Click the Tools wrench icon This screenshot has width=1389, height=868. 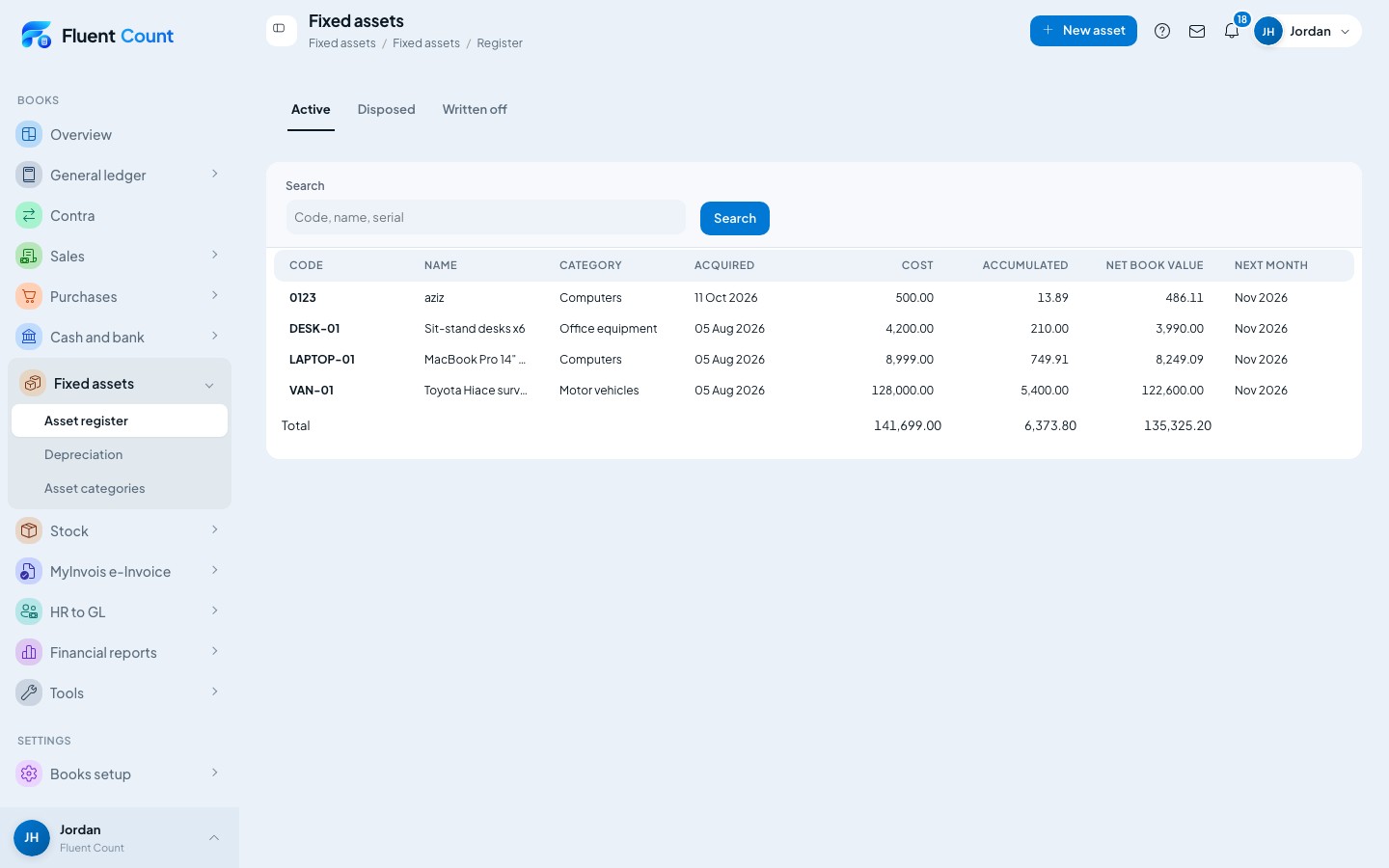click(29, 692)
